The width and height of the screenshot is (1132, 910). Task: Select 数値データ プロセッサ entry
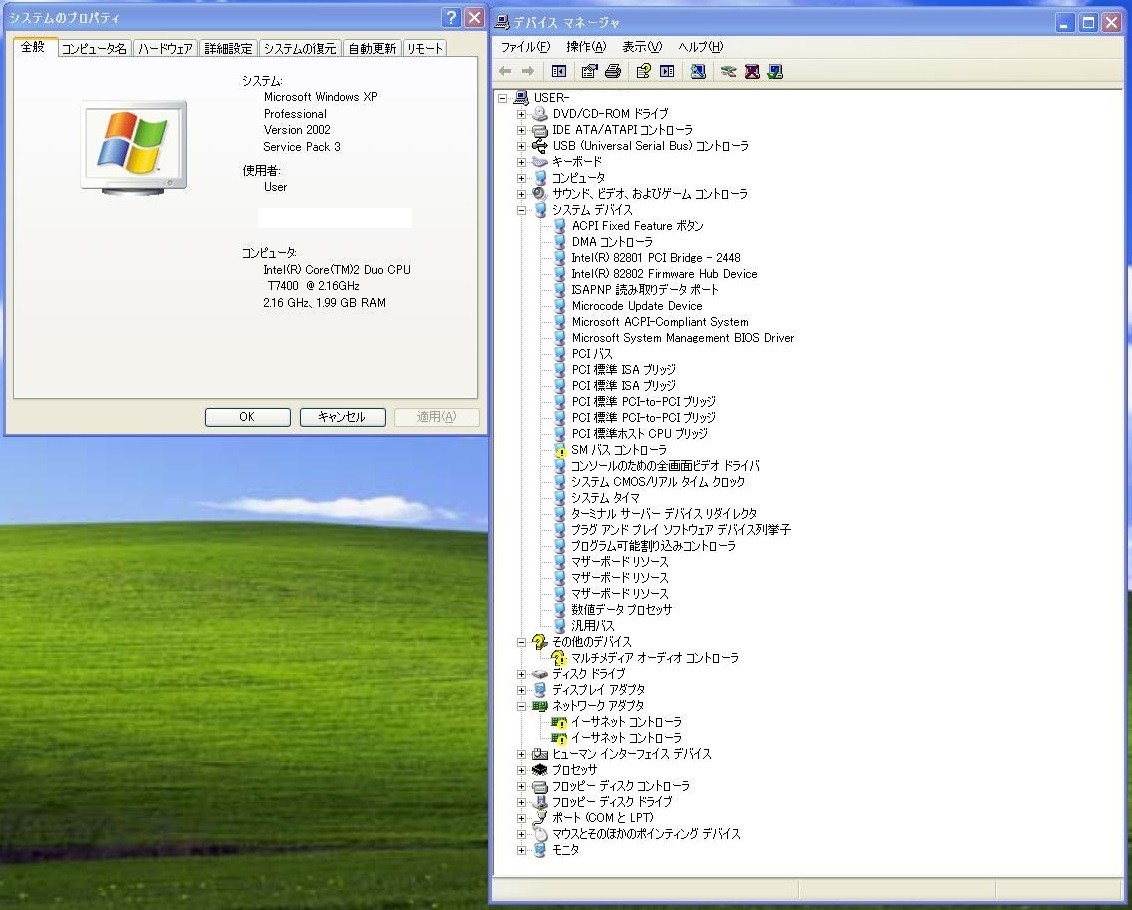coord(622,610)
